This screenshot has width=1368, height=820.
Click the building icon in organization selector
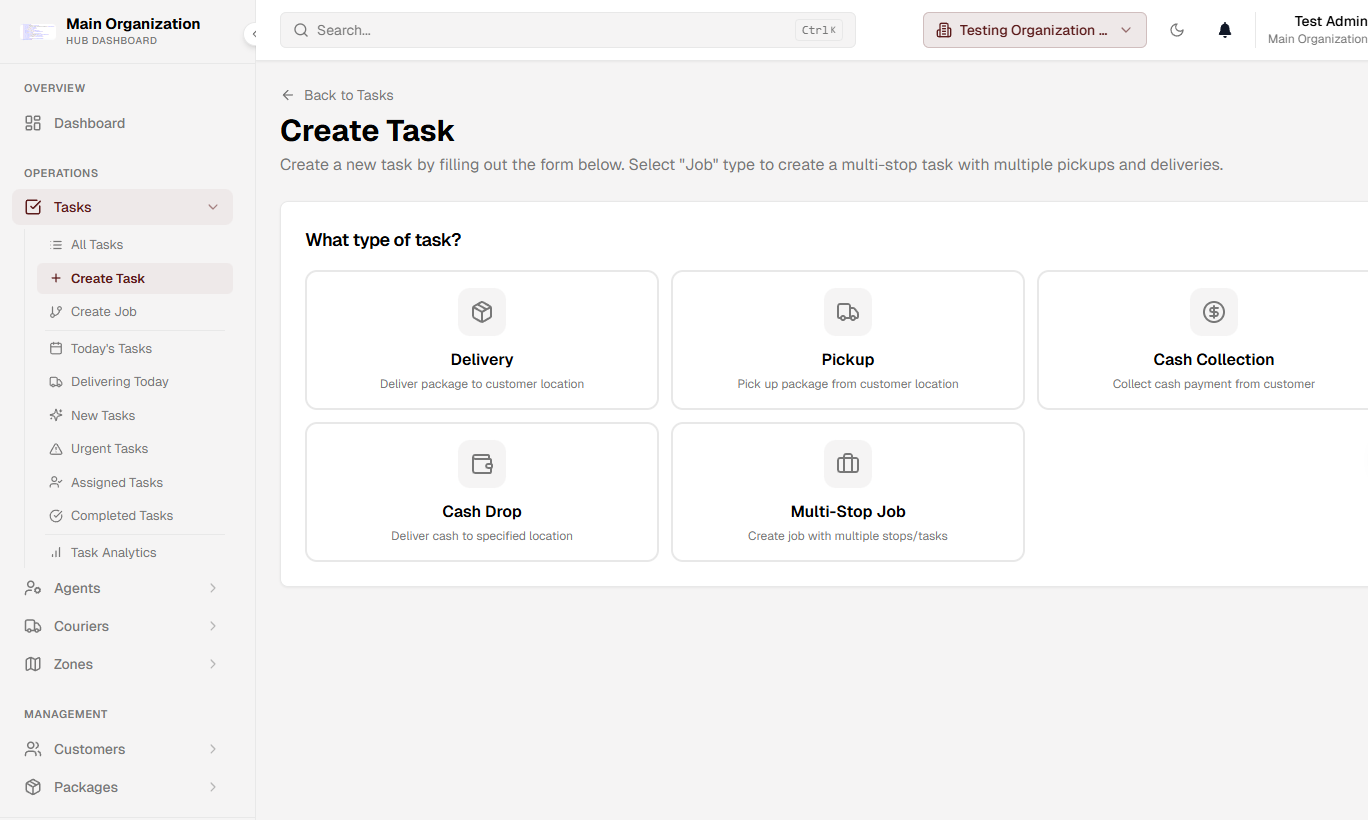(943, 30)
